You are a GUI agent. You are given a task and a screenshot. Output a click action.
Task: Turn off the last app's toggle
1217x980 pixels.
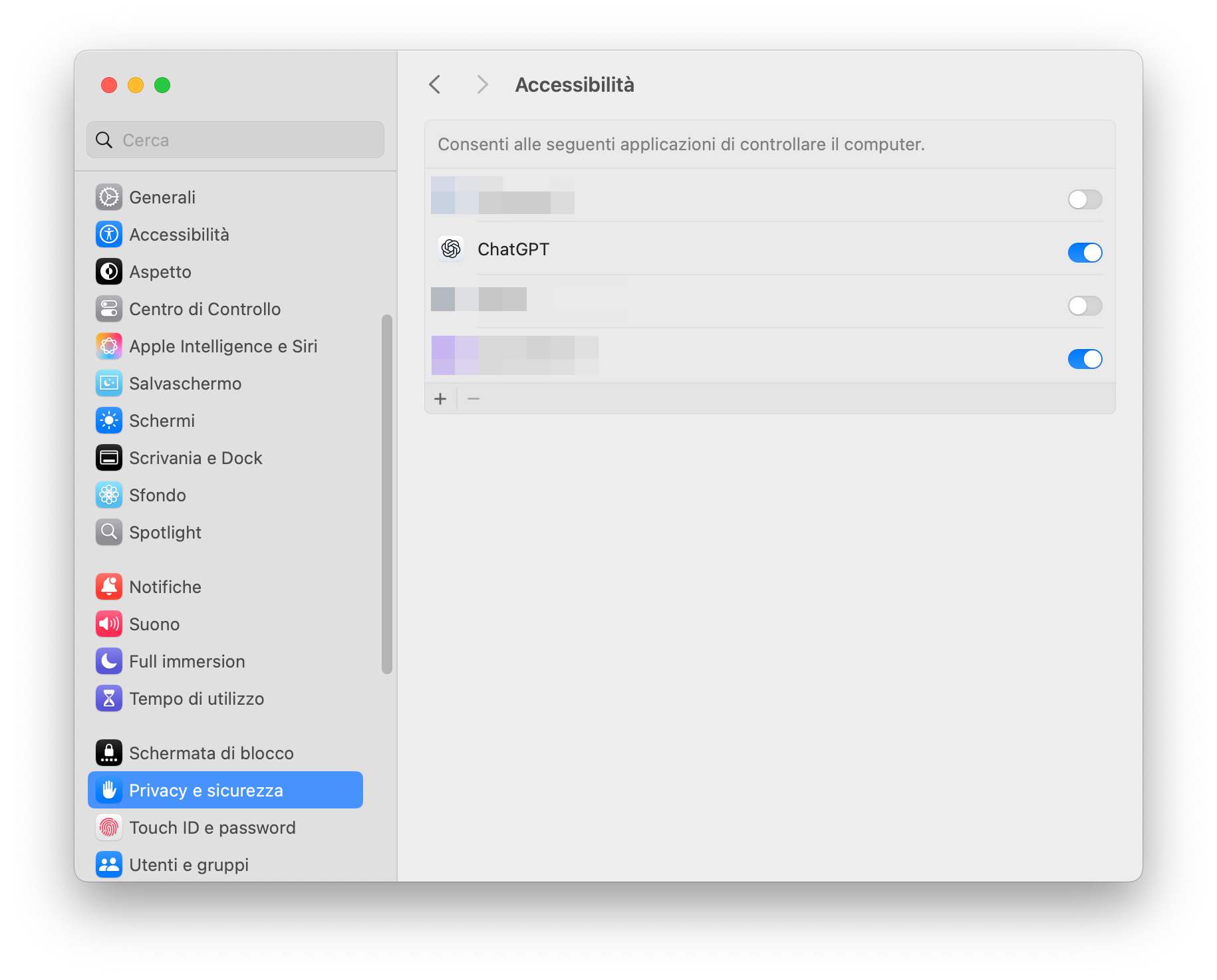pyautogui.click(x=1085, y=359)
